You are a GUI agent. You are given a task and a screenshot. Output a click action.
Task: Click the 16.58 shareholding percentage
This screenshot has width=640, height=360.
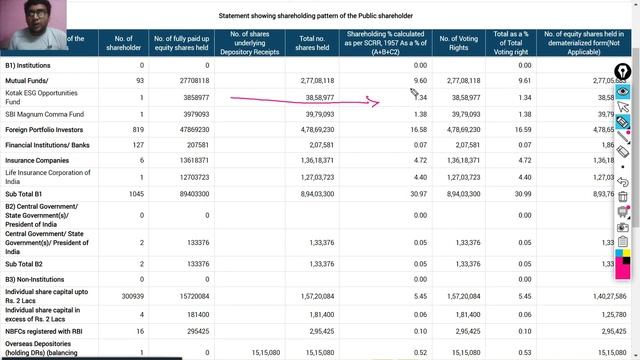click(x=418, y=130)
